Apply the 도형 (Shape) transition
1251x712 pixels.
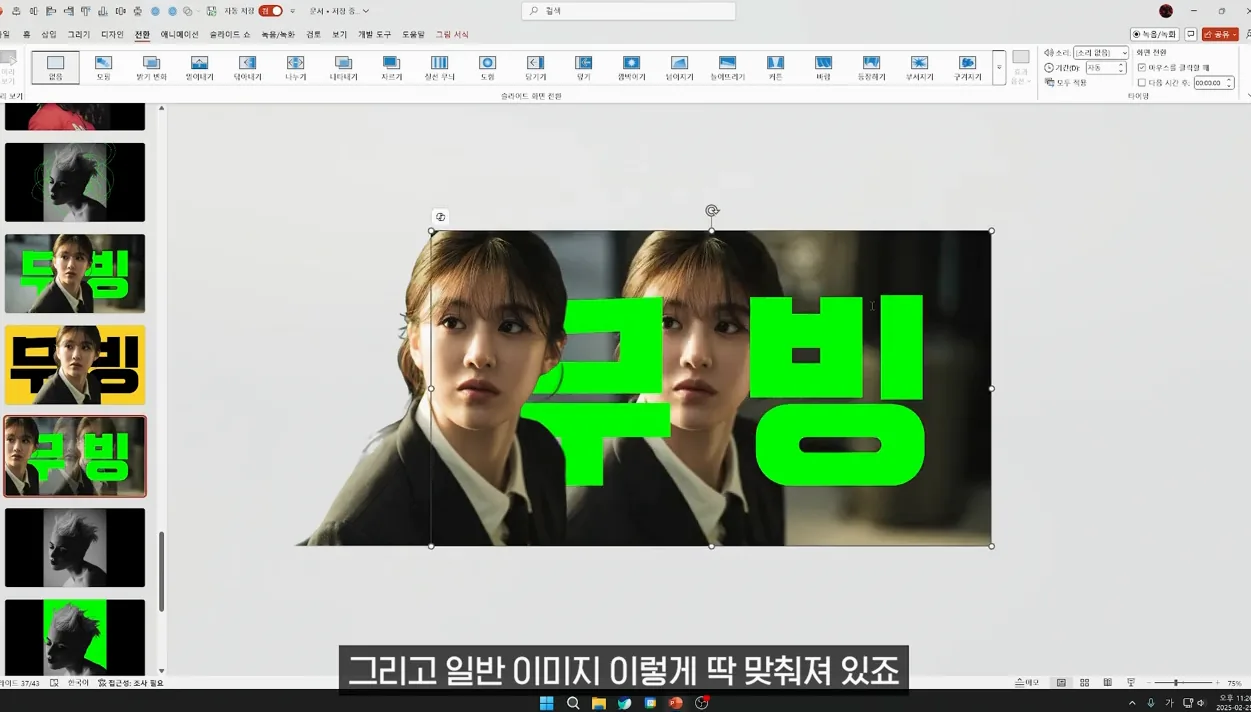[x=487, y=67]
